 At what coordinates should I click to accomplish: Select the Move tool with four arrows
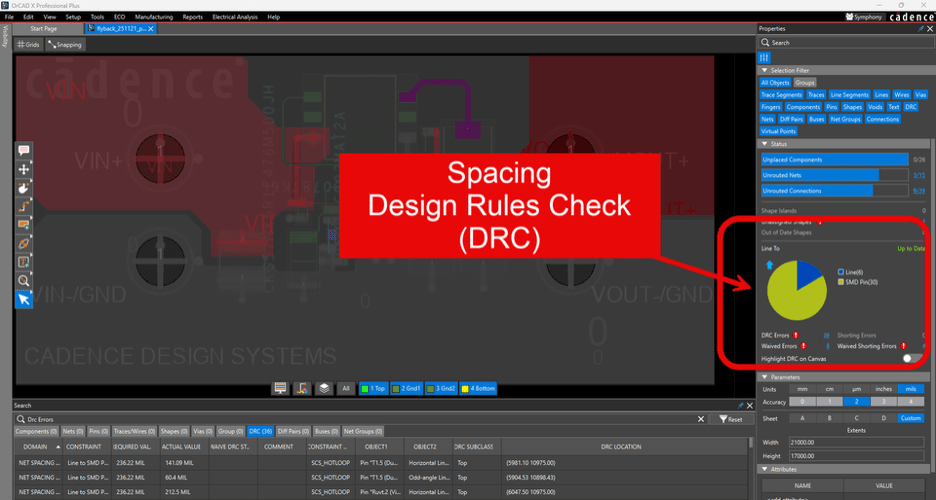24,169
